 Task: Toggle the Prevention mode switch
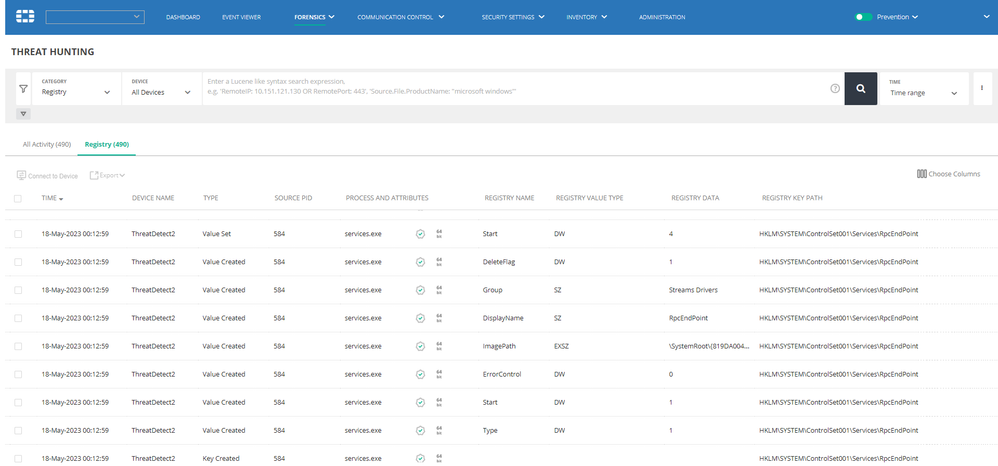(x=863, y=17)
